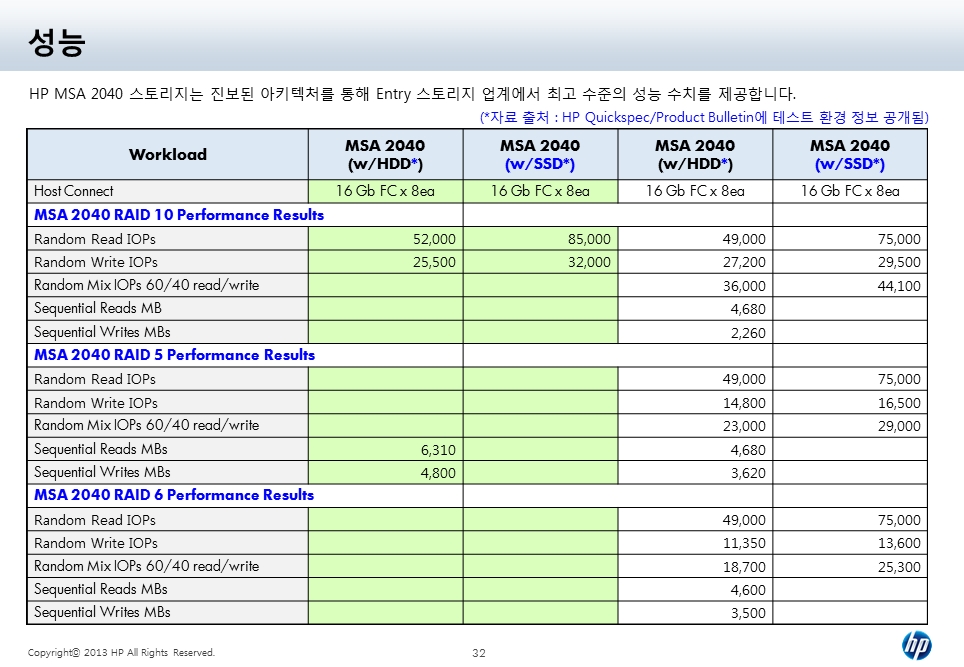This screenshot has width=964, height=667.
Task: Select the 4,800 value in green column
Action: pos(385,473)
